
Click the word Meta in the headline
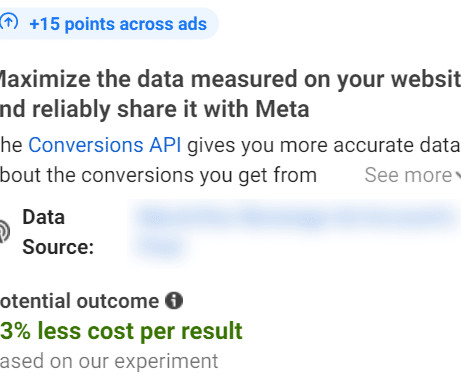tap(282, 109)
